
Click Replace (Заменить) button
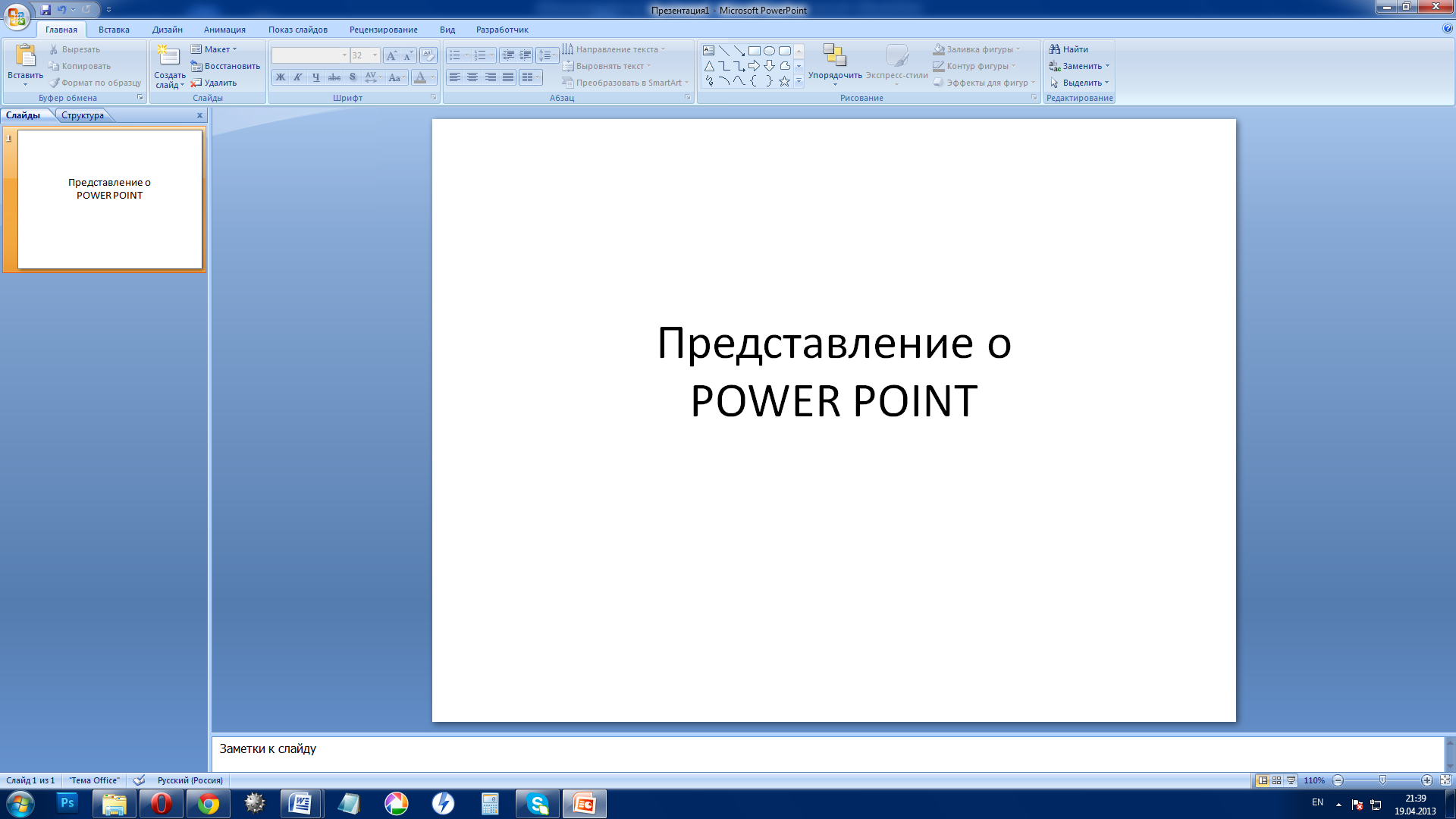1079,66
